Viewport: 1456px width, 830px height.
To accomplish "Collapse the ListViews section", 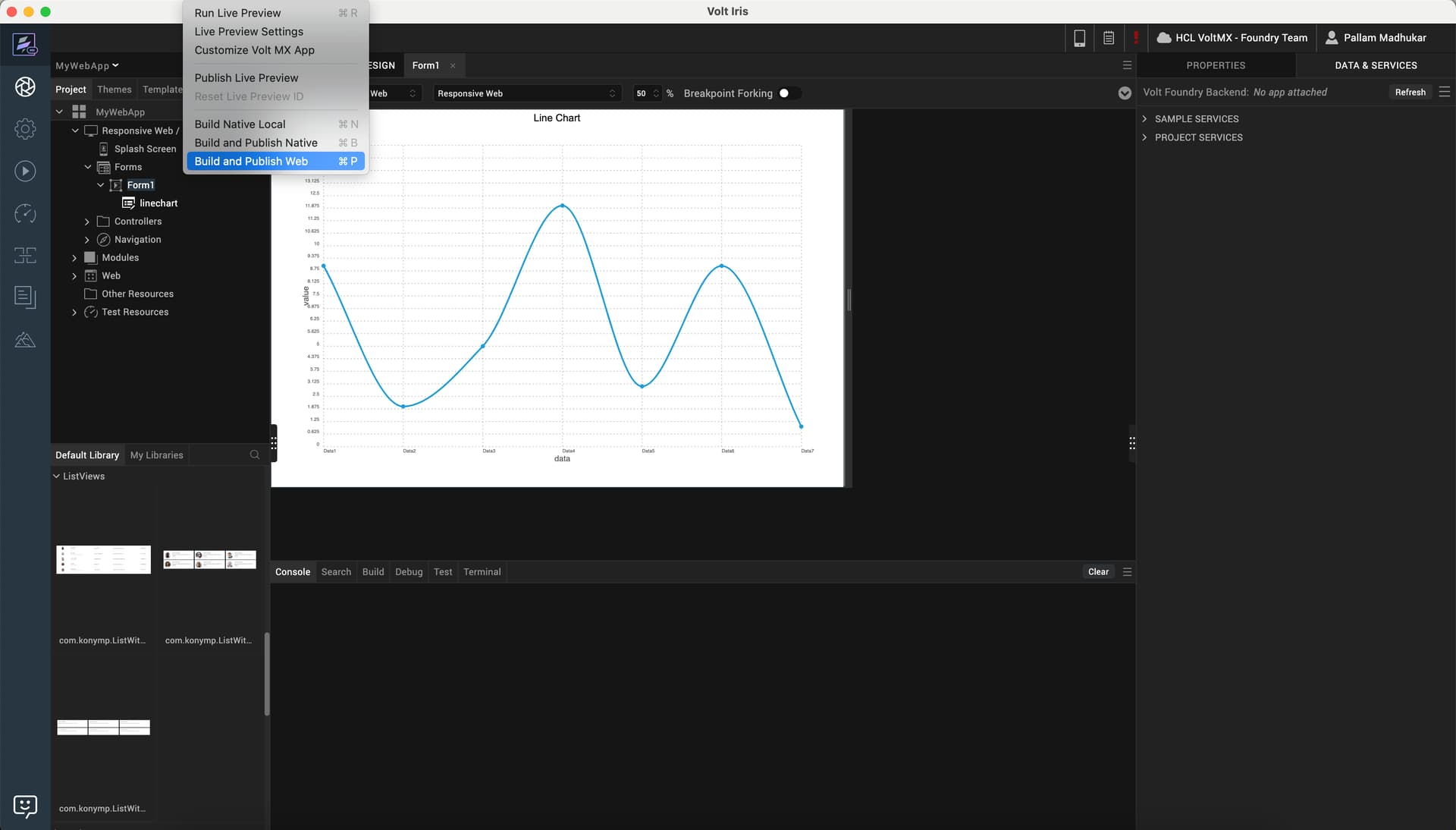I will click(x=56, y=476).
